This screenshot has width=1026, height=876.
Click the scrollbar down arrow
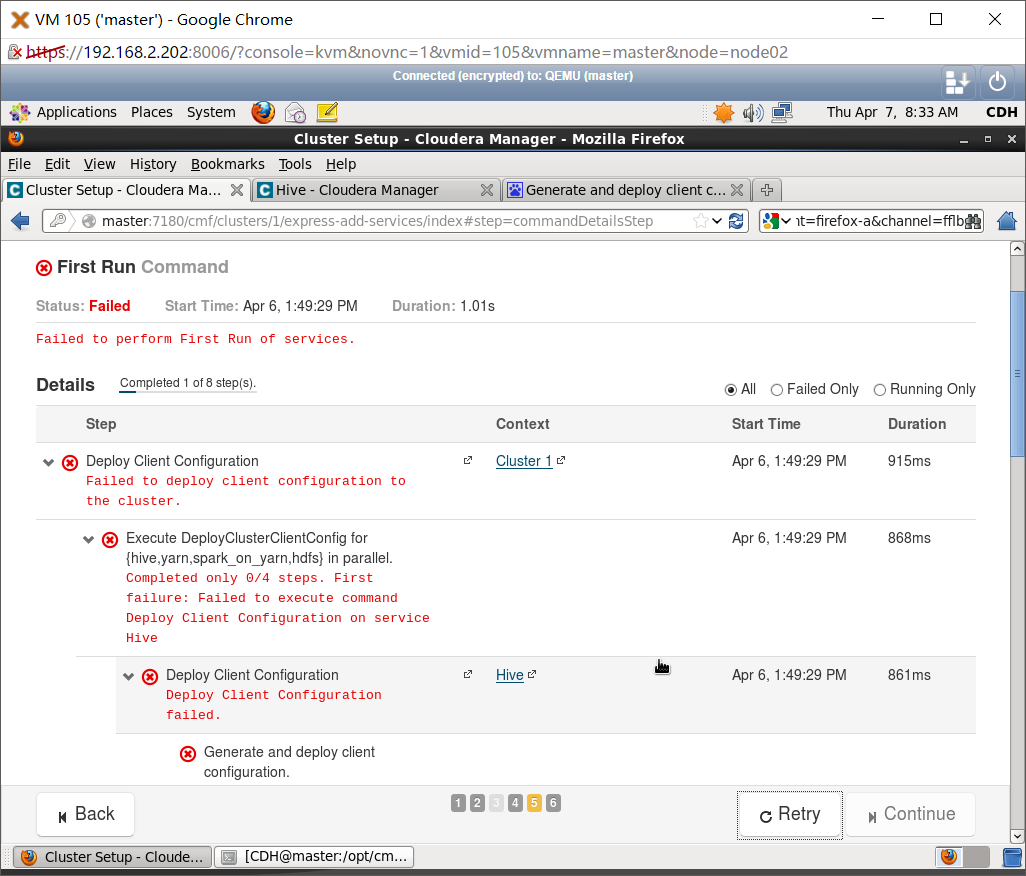pos(1017,836)
